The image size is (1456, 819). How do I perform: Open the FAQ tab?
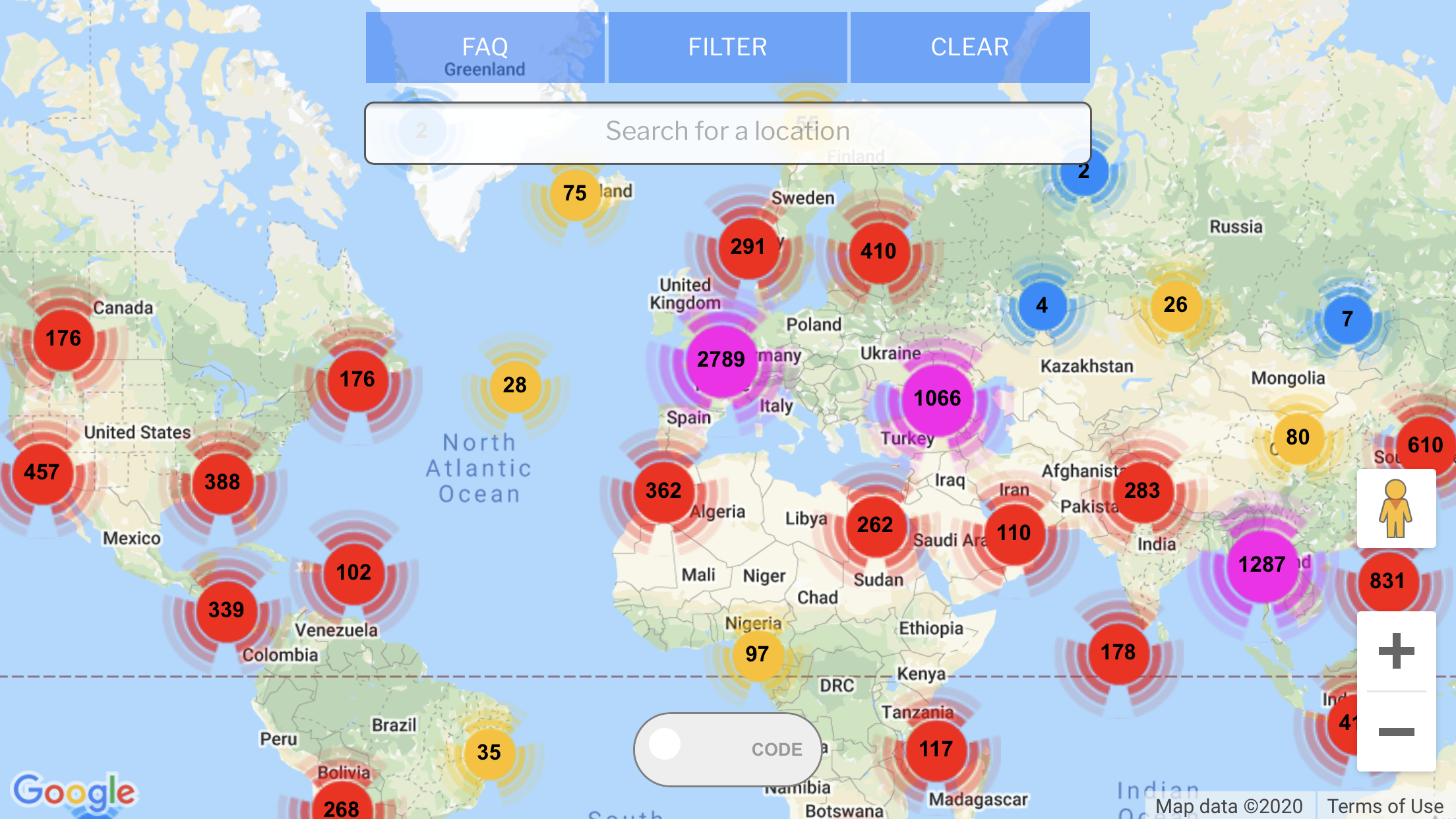[485, 47]
